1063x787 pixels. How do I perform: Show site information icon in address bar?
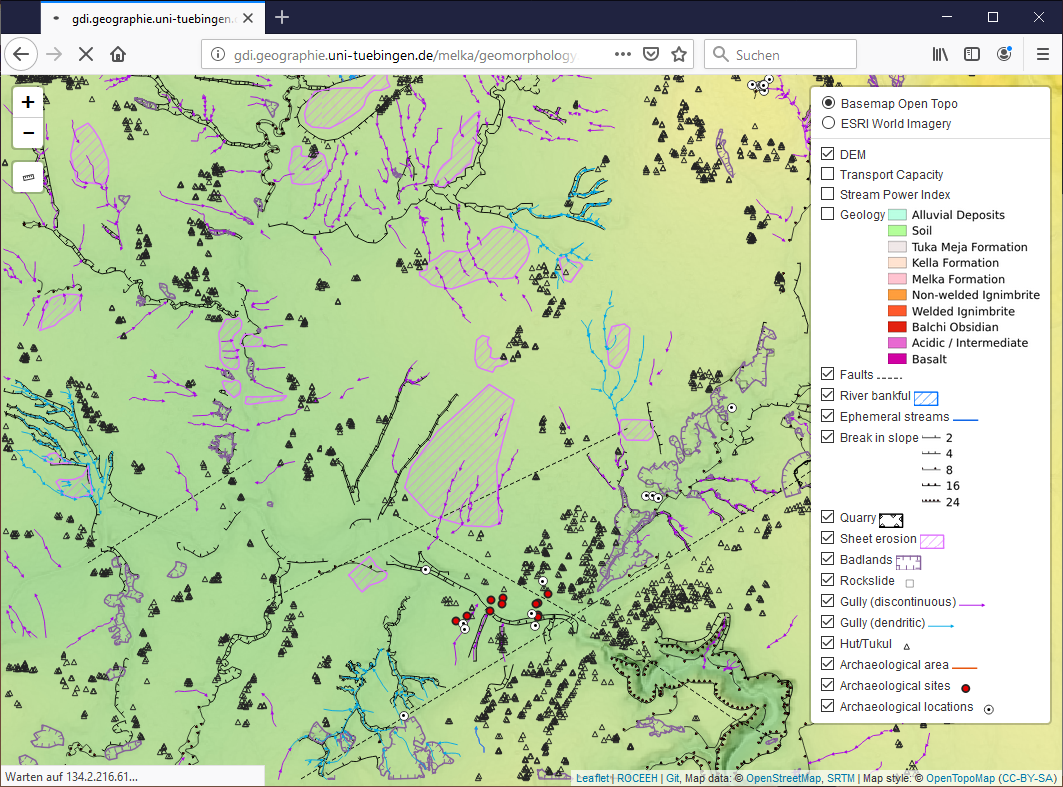(x=218, y=54)
